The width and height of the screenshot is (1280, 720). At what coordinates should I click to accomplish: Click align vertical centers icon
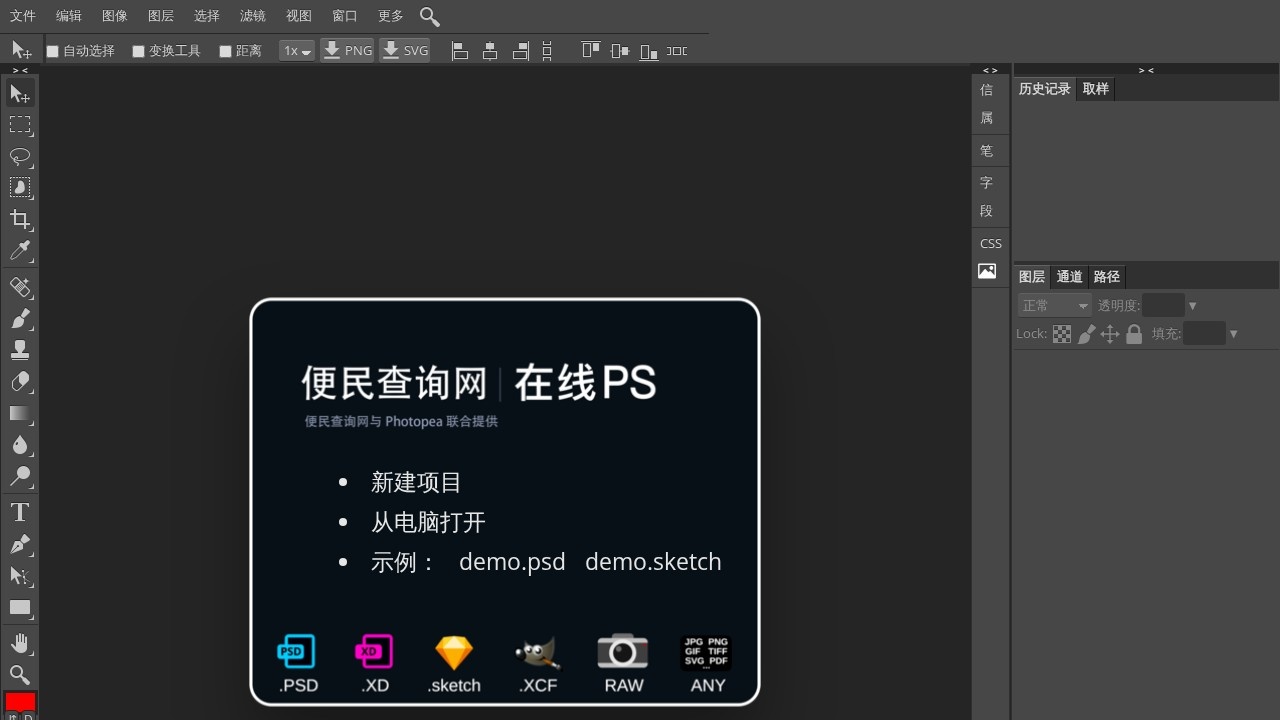pos(620,51)
